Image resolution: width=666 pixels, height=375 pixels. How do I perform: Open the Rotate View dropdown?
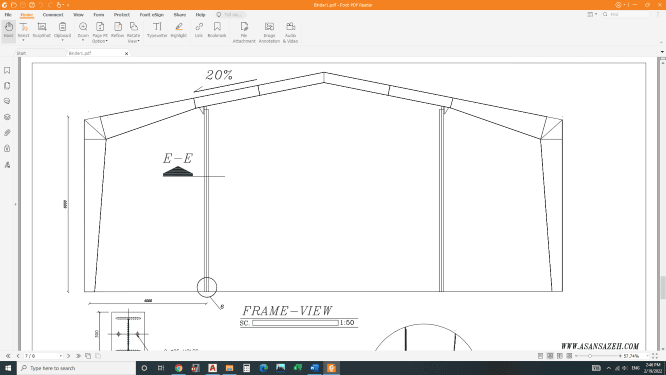click(133, 32)
